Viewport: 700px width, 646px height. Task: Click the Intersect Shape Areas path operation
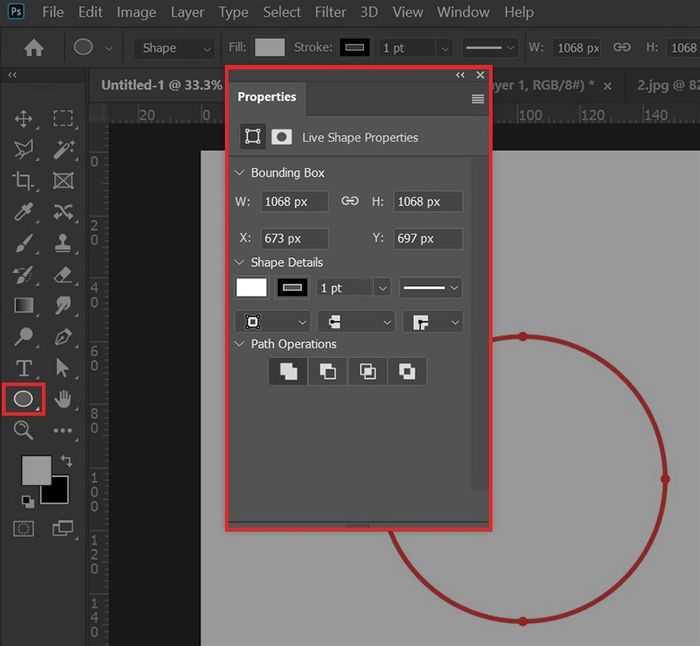point(367,371)
